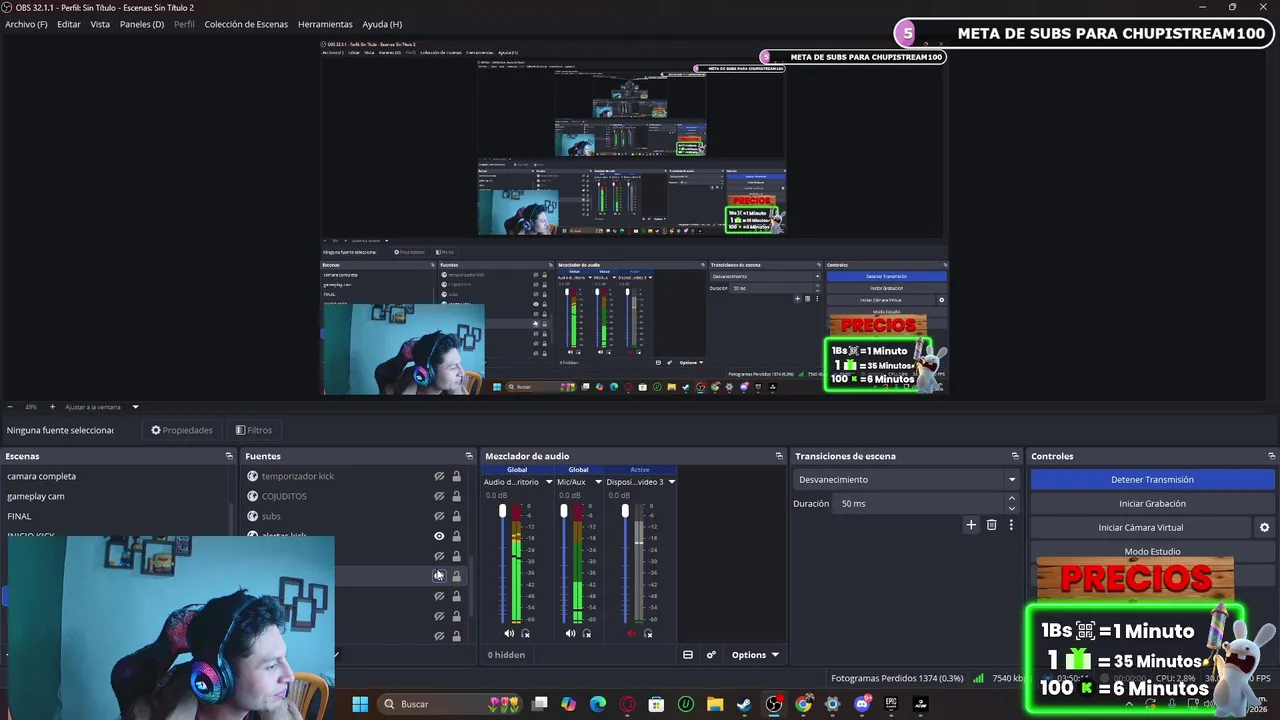Add a new scene transition
1280x720 pixels.
tap(970, 524)
